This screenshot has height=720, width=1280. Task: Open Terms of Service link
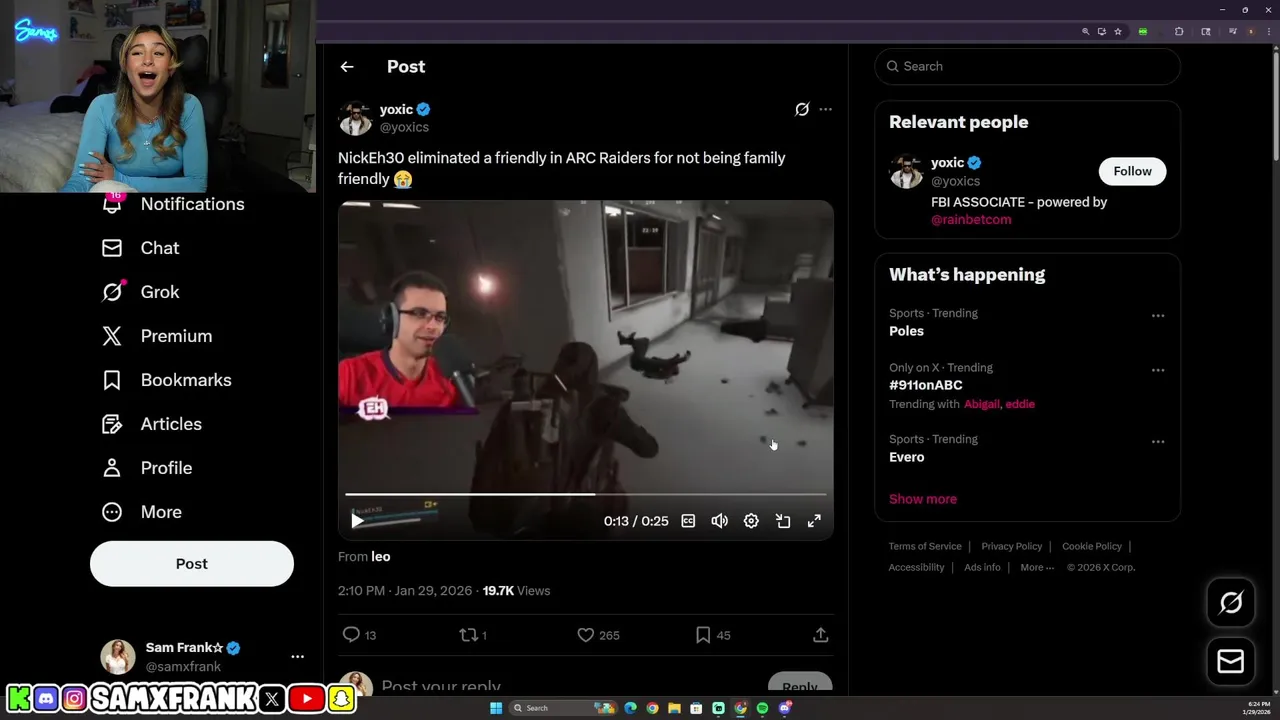(925, 546)
